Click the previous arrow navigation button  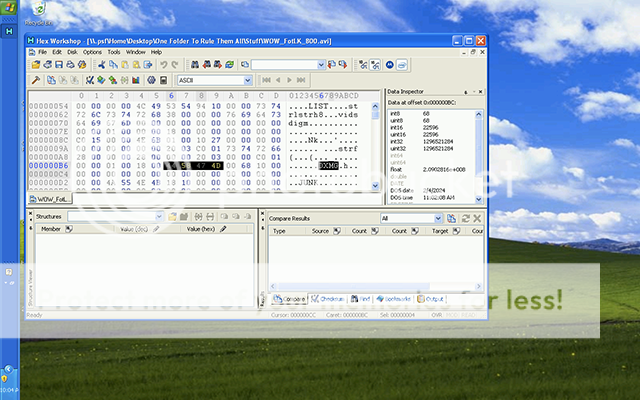(x=278, y=80)
